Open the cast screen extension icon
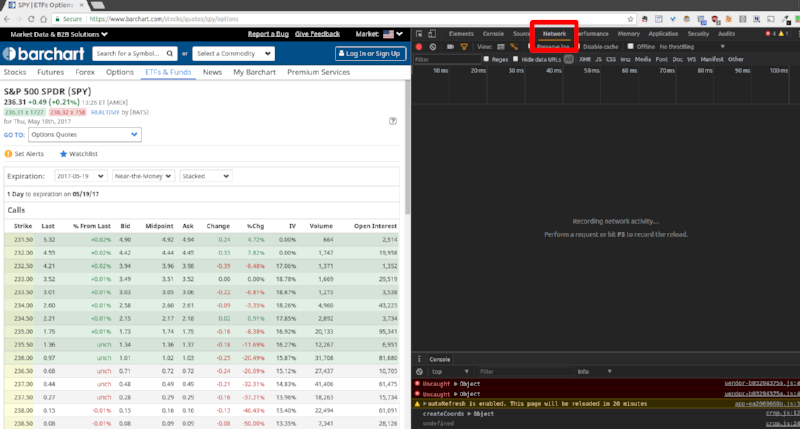The width and height of the screenshot is (800, 429). 771,19
